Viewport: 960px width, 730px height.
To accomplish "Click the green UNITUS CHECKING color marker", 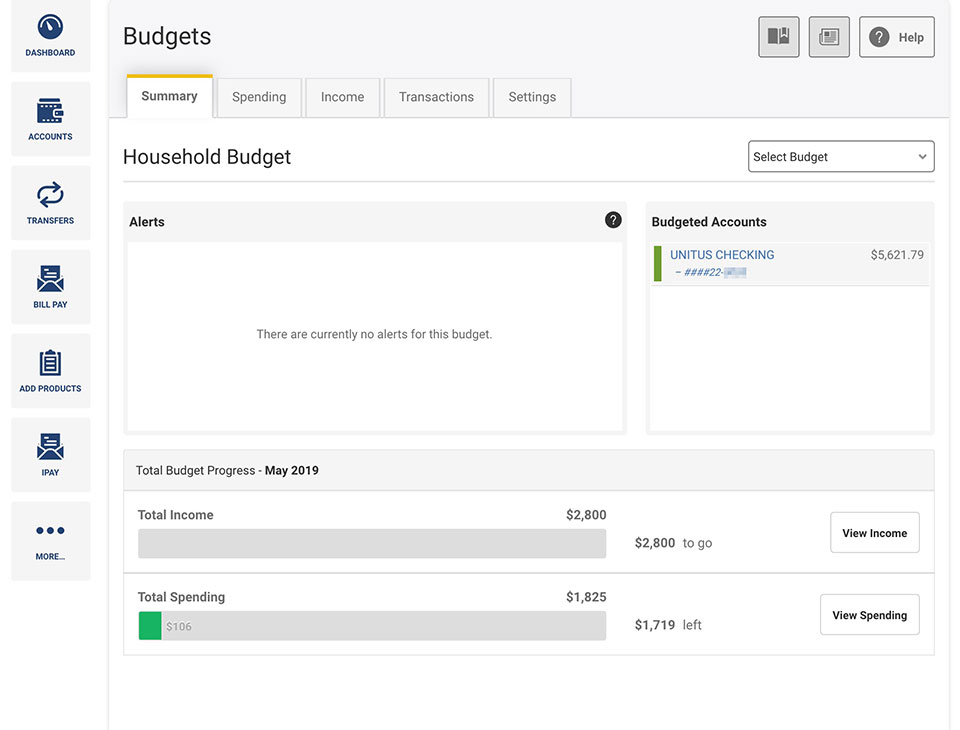I will 658,263.
